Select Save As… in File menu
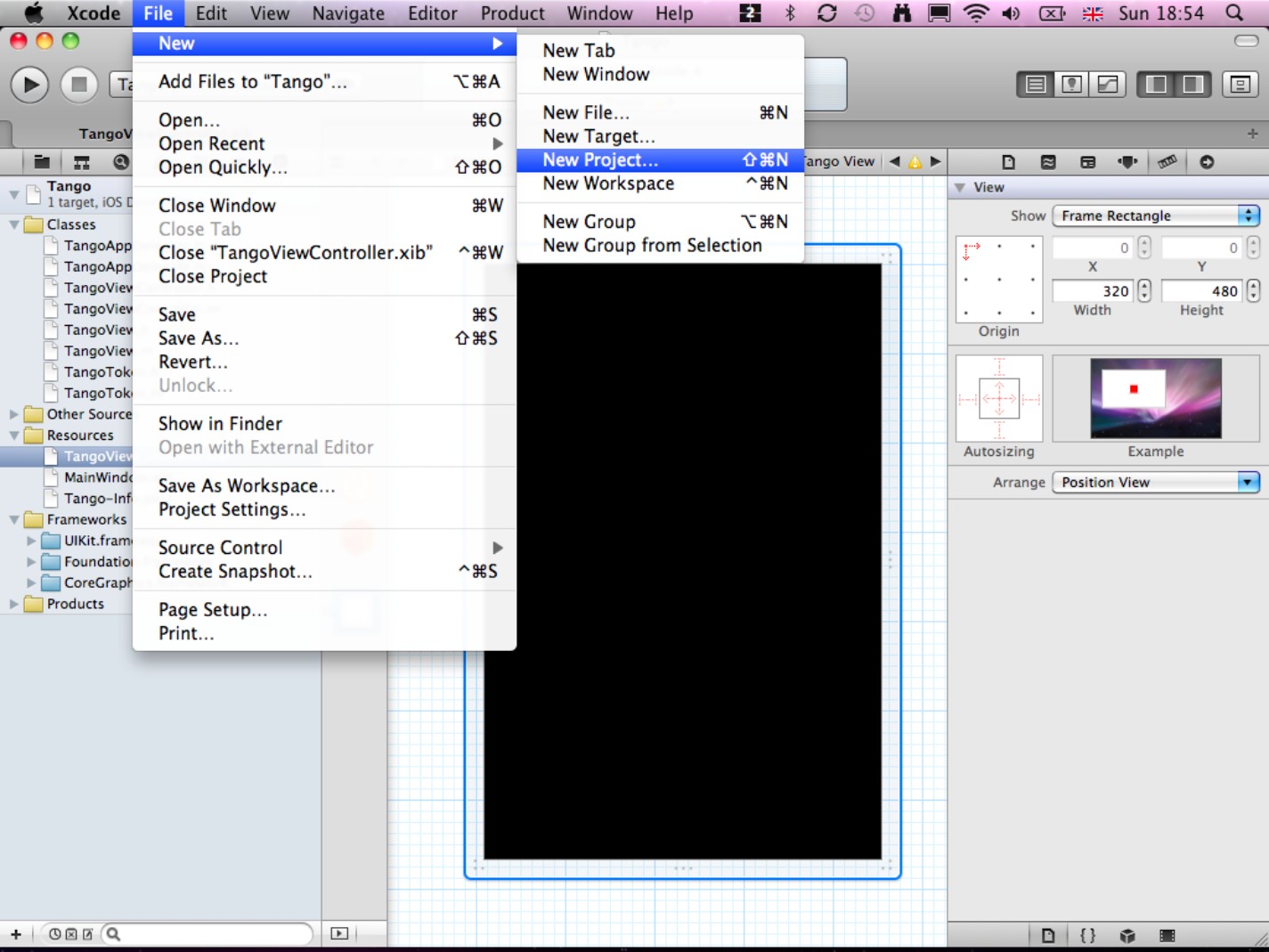Image resolution: width=1269 pixels, height=952 pixels. [324, 338]
